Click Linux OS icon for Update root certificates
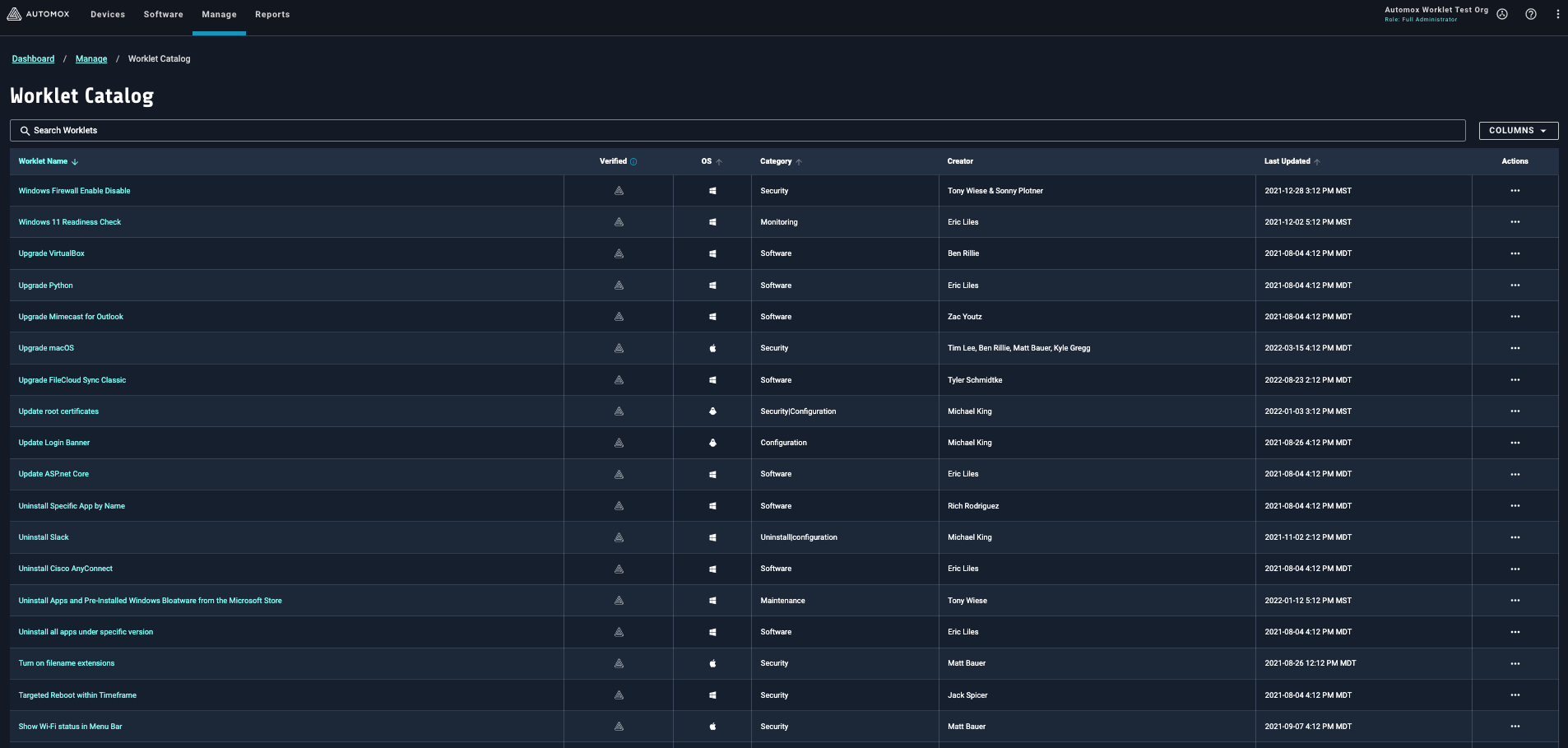 [712, 411]
